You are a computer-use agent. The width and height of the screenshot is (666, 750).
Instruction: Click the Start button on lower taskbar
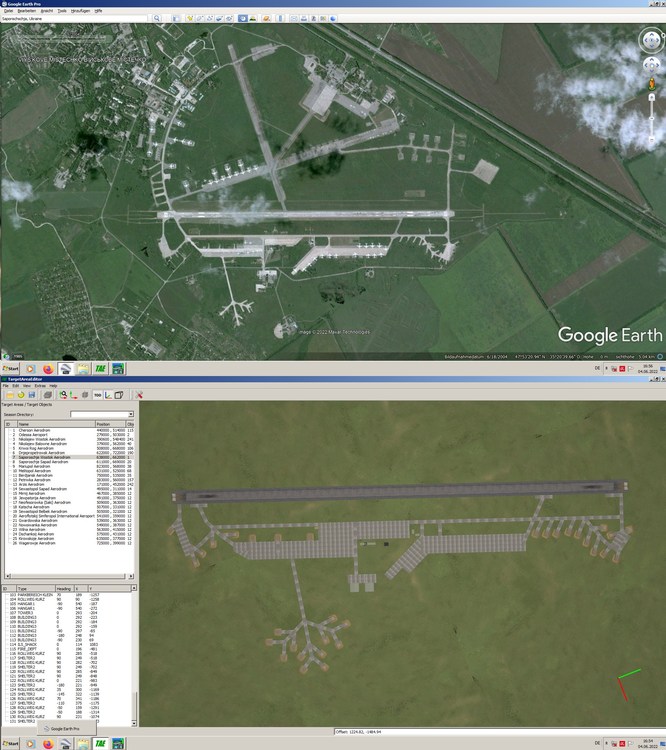coord(10,743)
